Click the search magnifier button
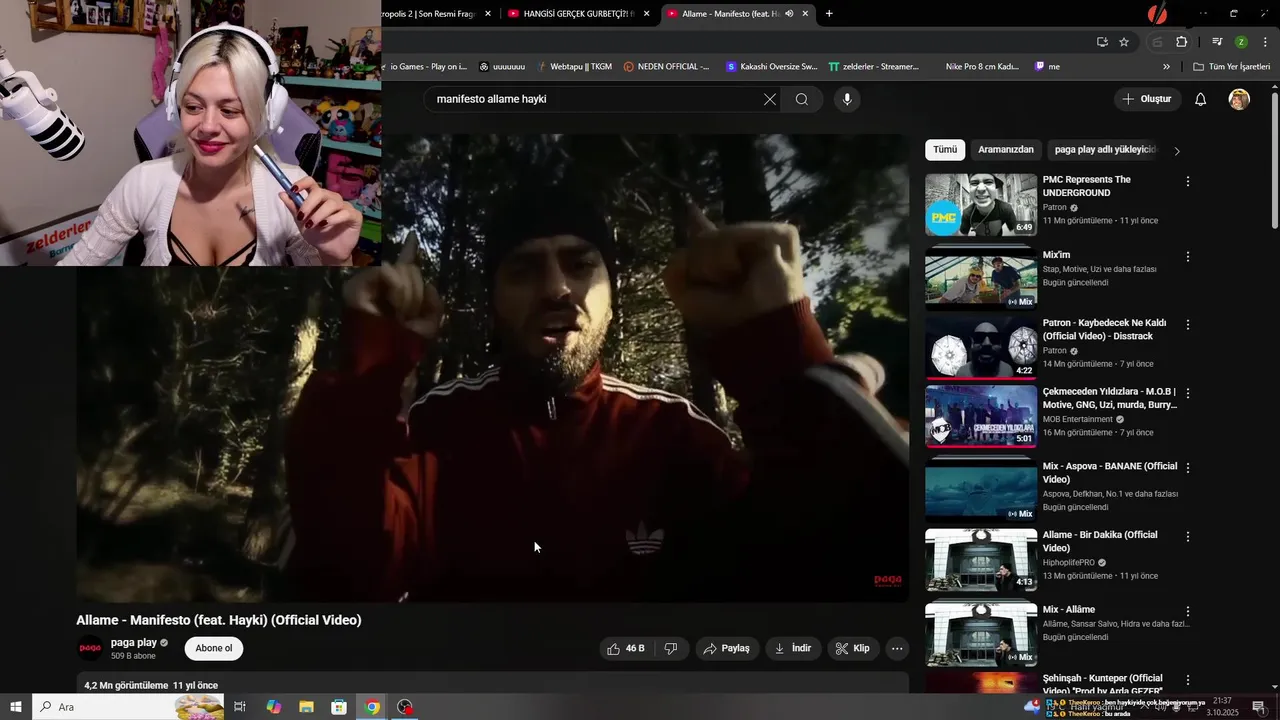1280x720 pixels. point(802,99)
